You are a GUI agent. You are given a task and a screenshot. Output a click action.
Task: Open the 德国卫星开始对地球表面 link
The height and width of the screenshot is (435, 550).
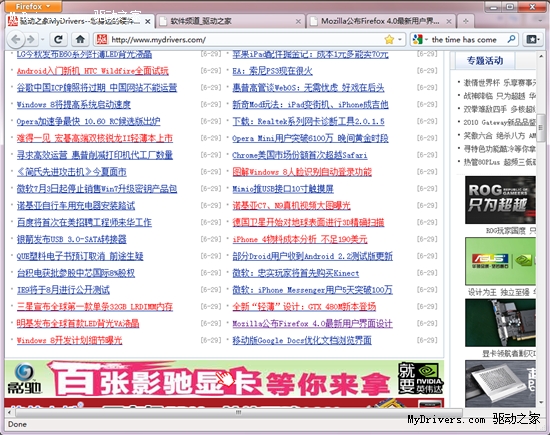pos(308,222)
